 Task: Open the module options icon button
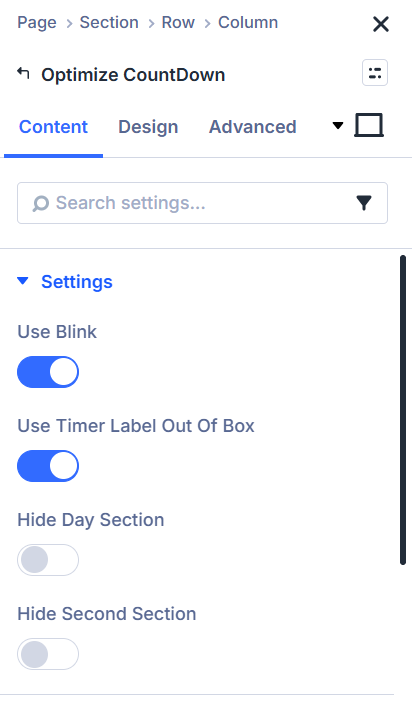click(374, 72)
